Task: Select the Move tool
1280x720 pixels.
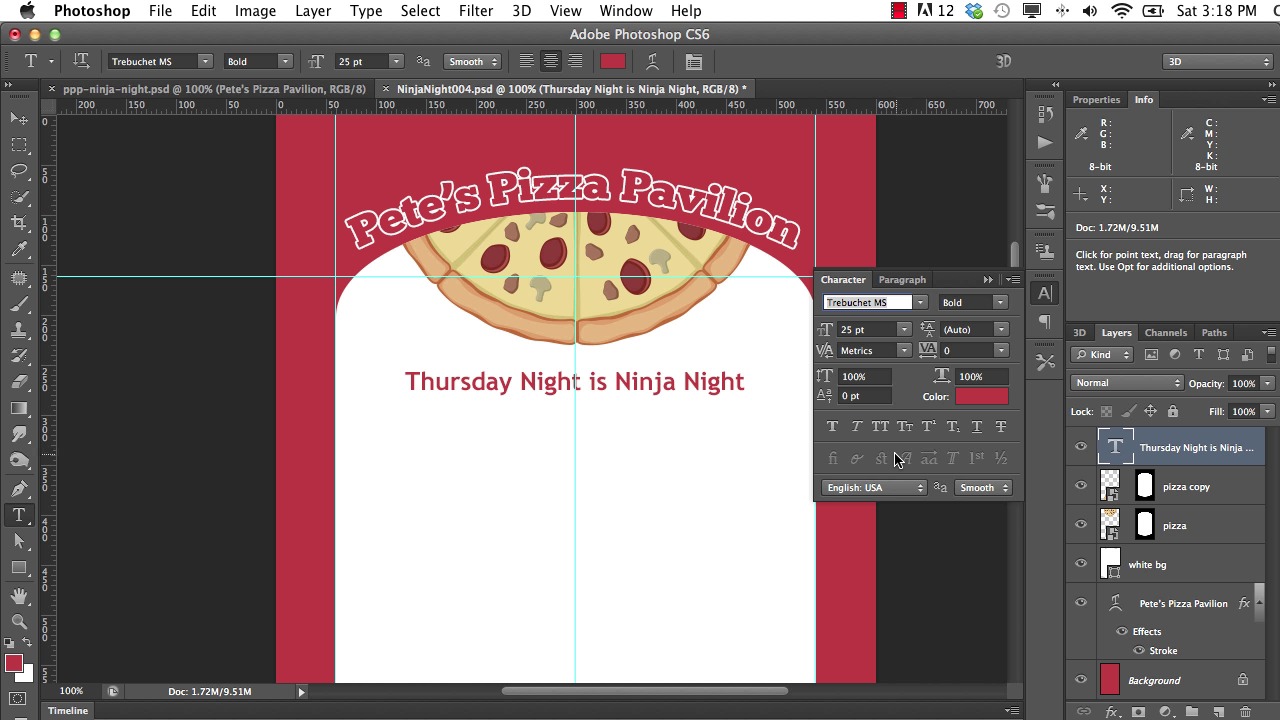Action: pos(19,119)
